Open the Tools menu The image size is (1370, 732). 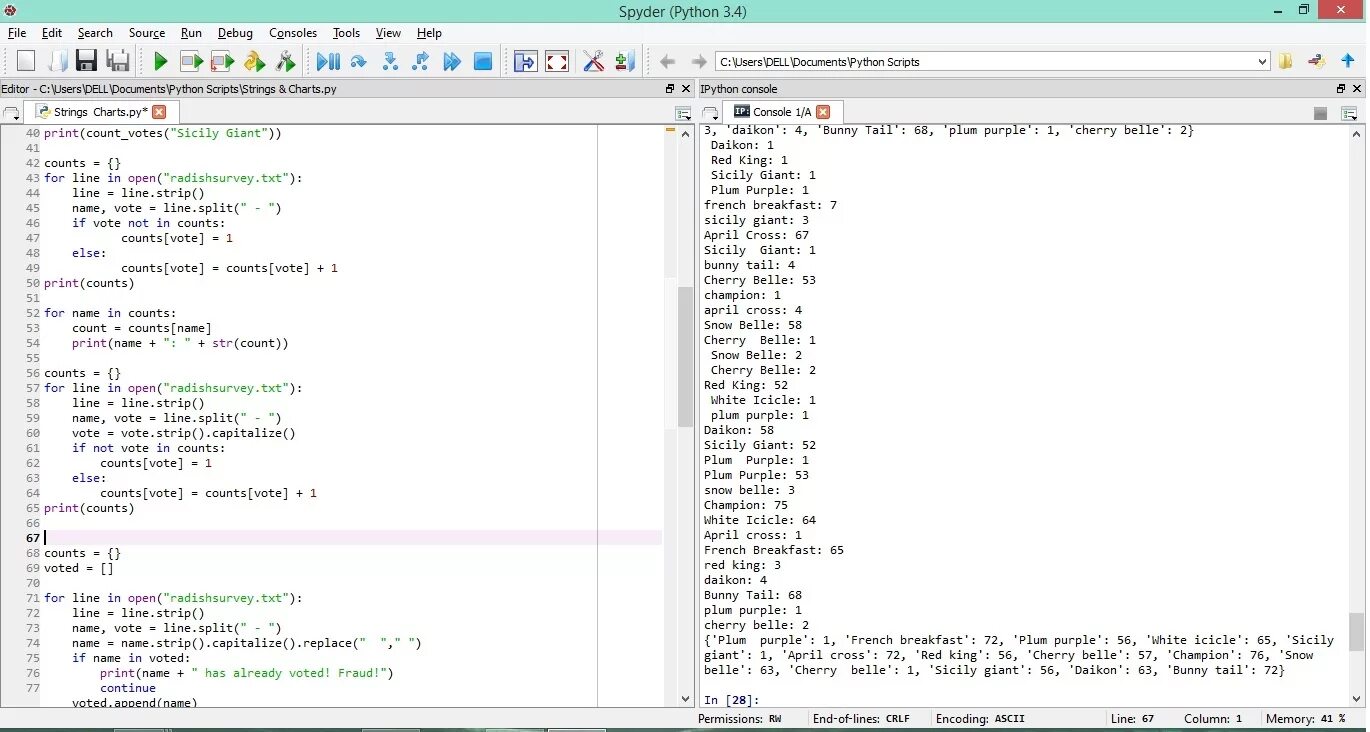click(x=347, y=33)
